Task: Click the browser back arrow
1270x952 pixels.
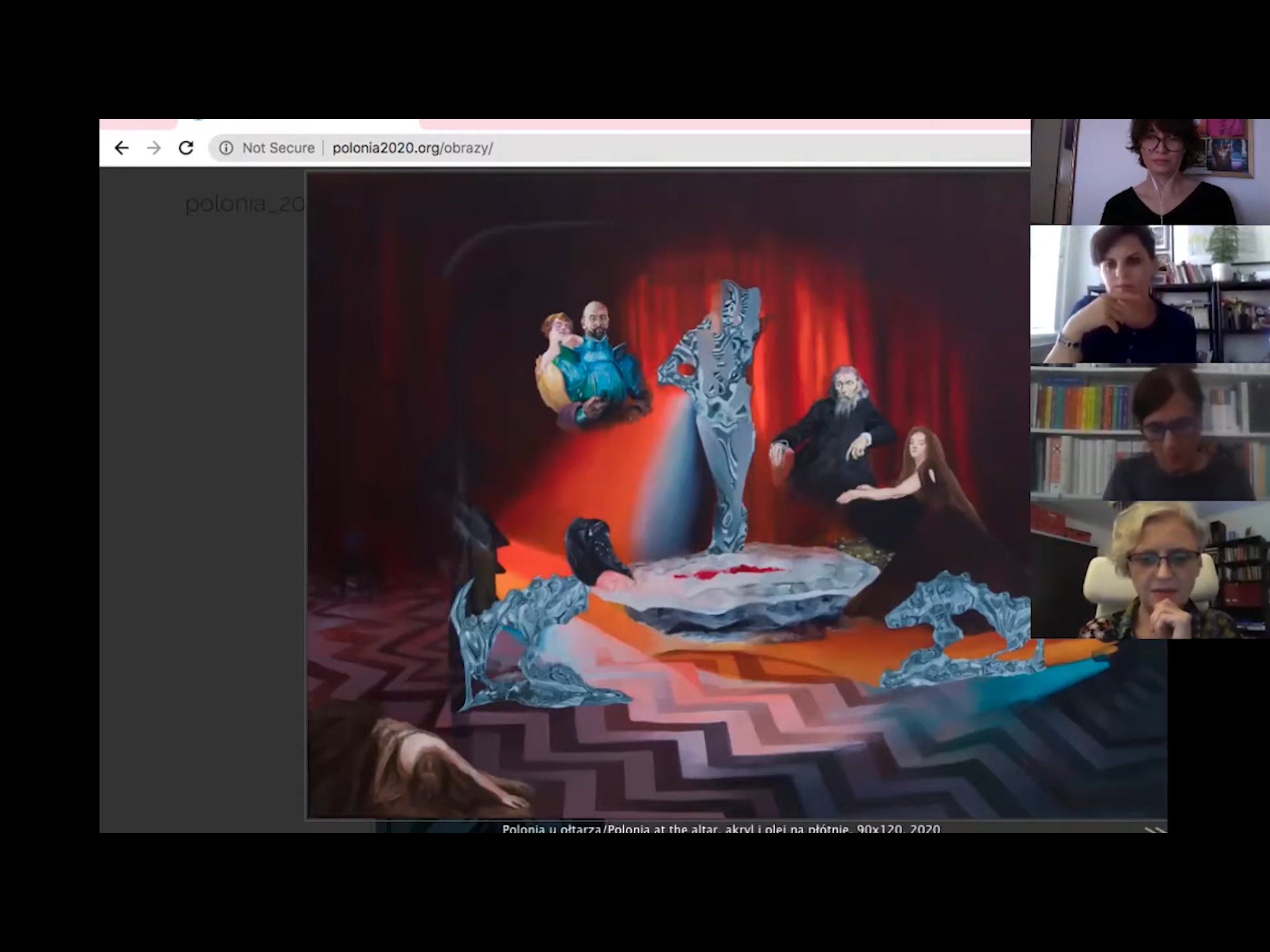Action: pyautogui.click(x=122, y=148)
